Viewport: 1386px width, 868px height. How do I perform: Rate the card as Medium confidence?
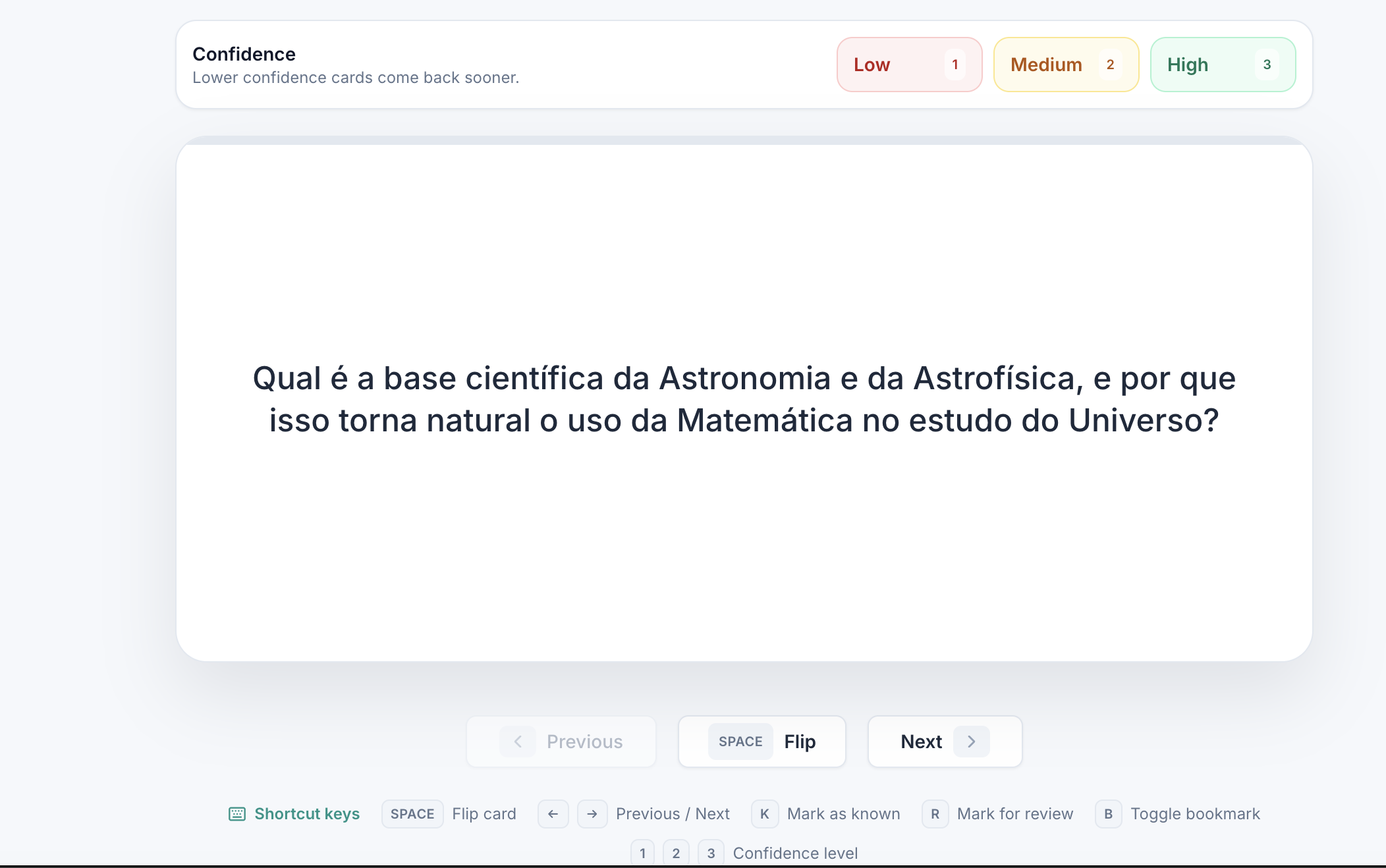(1066, 65)
